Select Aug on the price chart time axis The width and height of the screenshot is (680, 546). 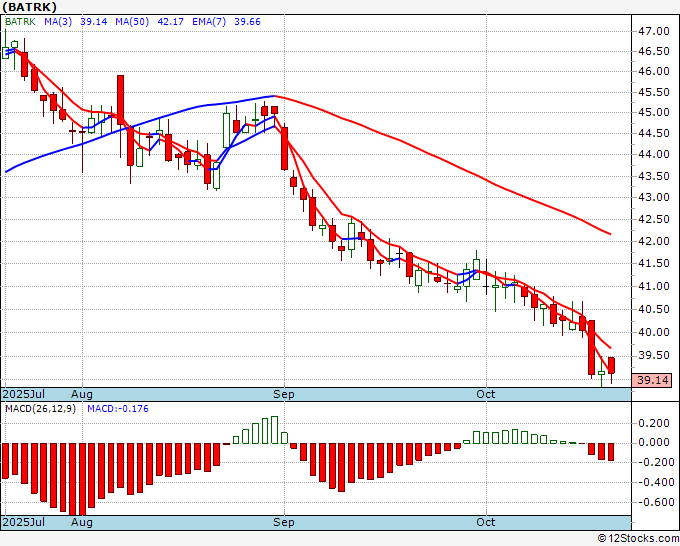click(x=83, y=394)
